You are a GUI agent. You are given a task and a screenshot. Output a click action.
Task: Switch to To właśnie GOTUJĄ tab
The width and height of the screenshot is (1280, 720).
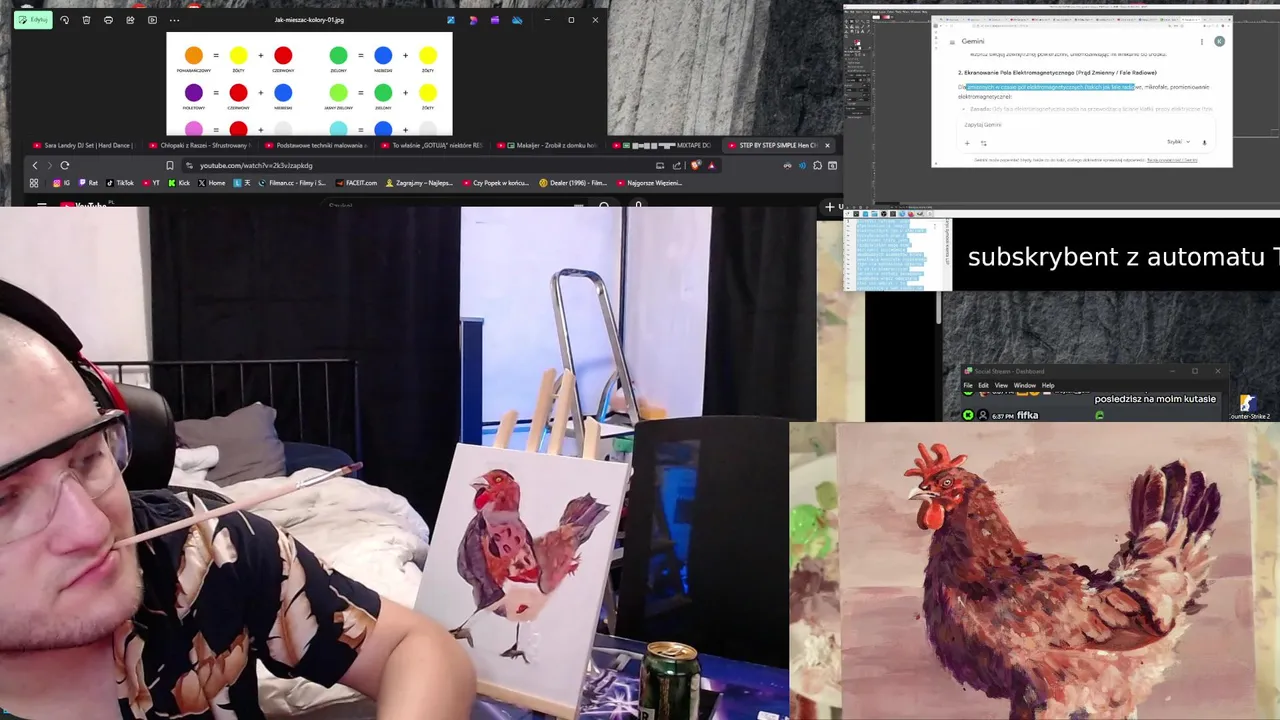(x=431, y=145)
